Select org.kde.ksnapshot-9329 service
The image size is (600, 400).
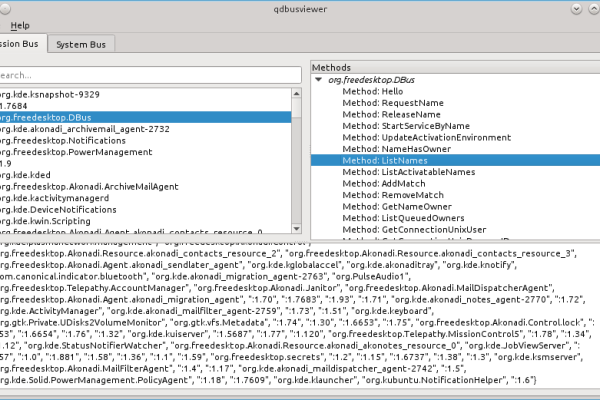coord(145,95)
